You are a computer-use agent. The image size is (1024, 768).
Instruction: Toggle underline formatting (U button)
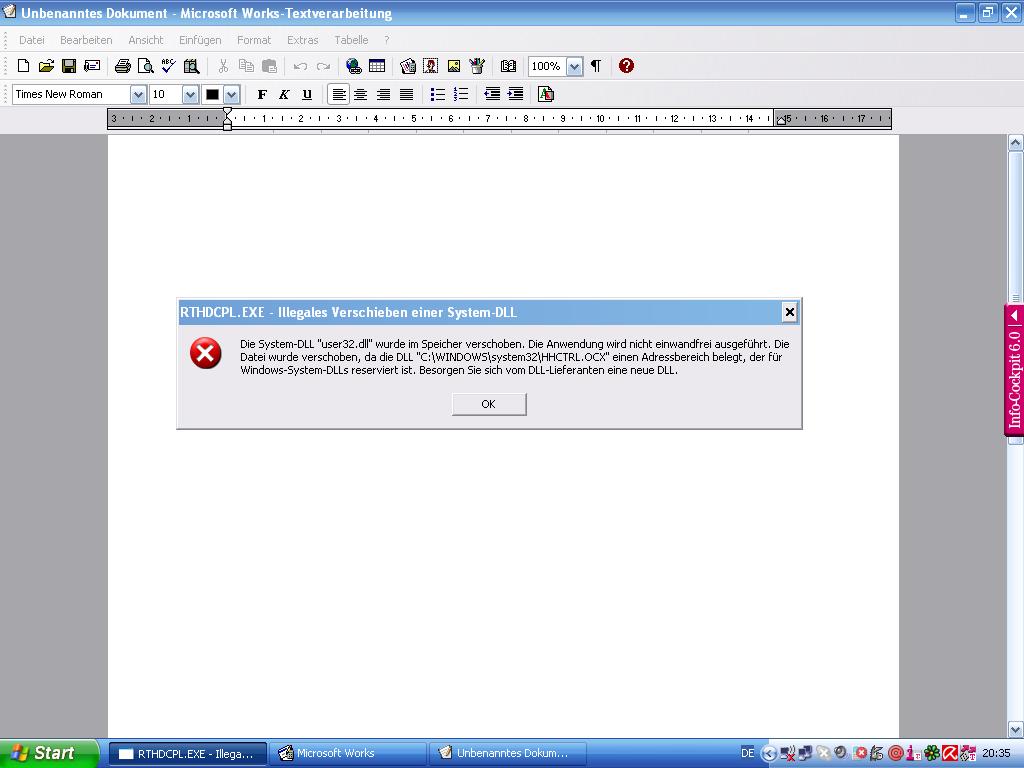[x=307, y=94]
